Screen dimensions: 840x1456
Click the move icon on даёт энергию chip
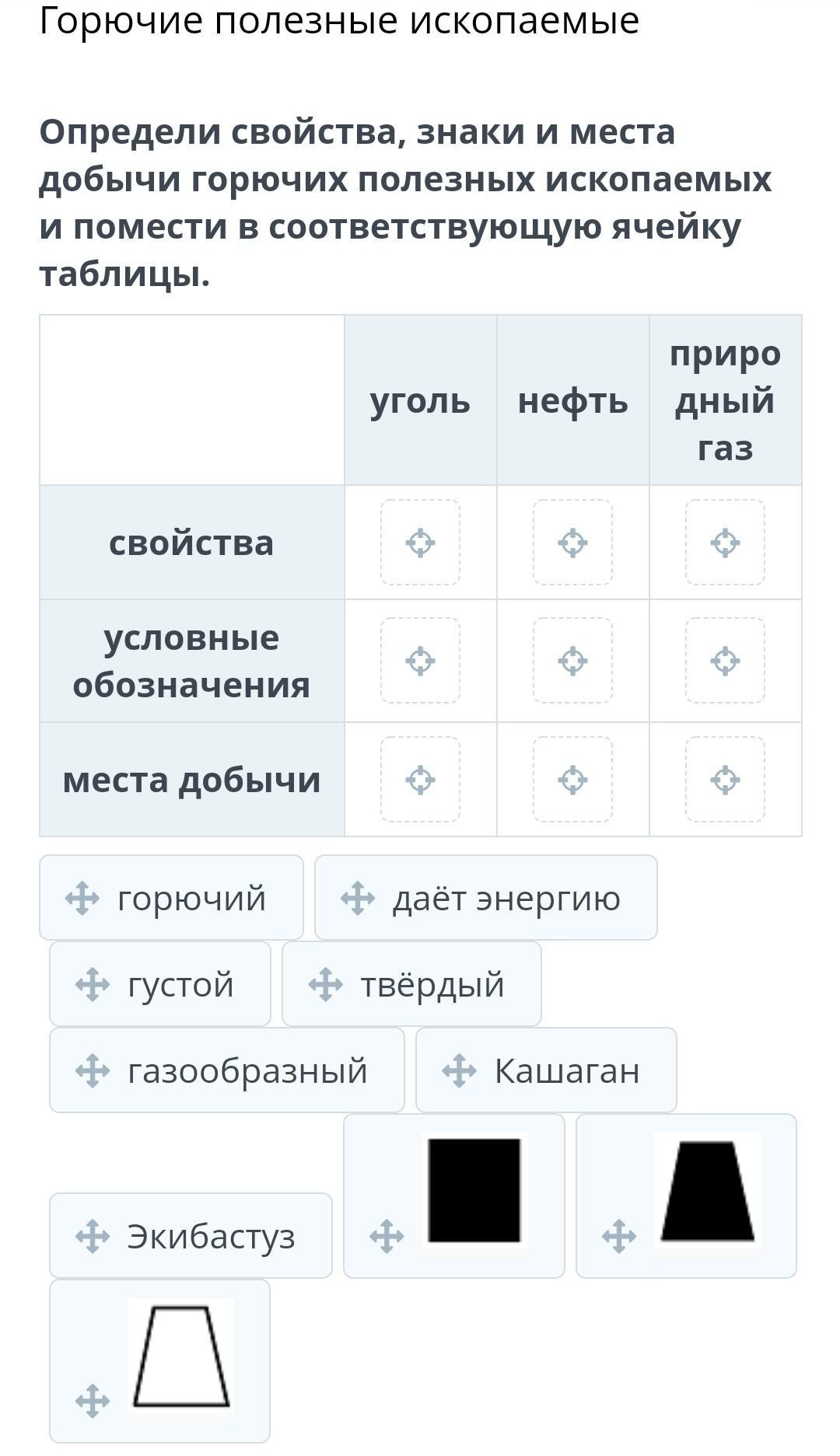[x=357, y=899]
